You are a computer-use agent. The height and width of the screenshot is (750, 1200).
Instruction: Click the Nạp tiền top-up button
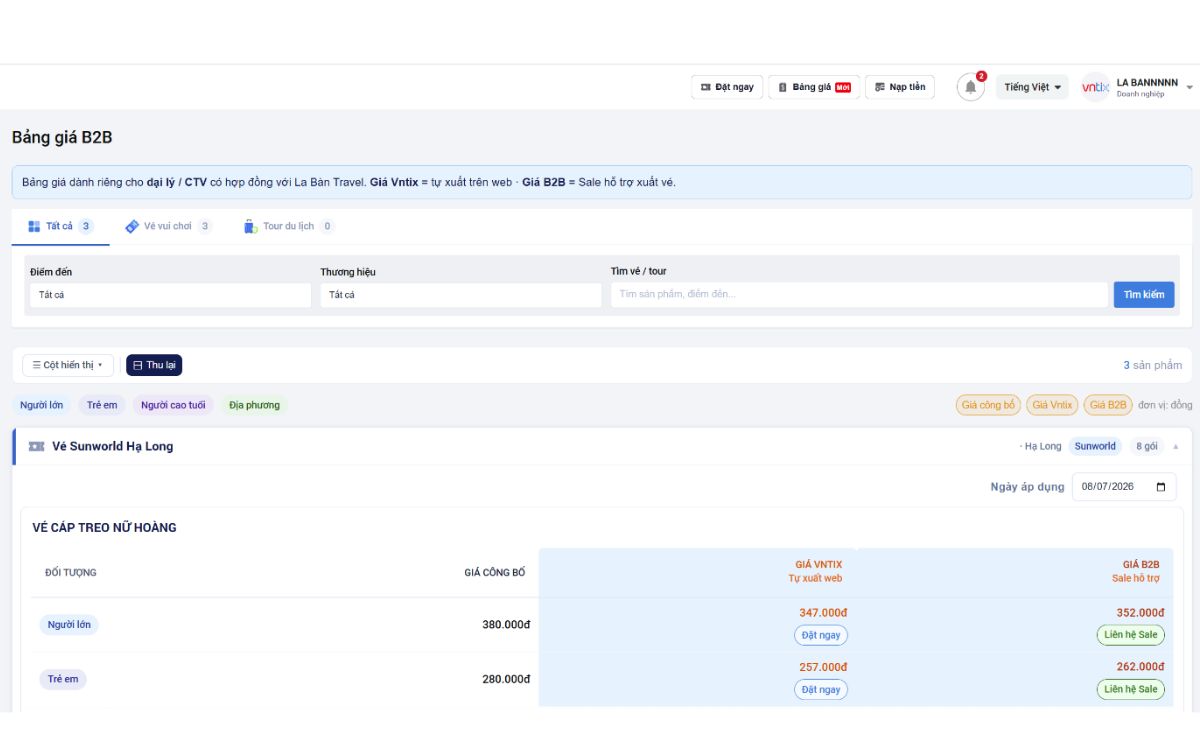point(900,87)
